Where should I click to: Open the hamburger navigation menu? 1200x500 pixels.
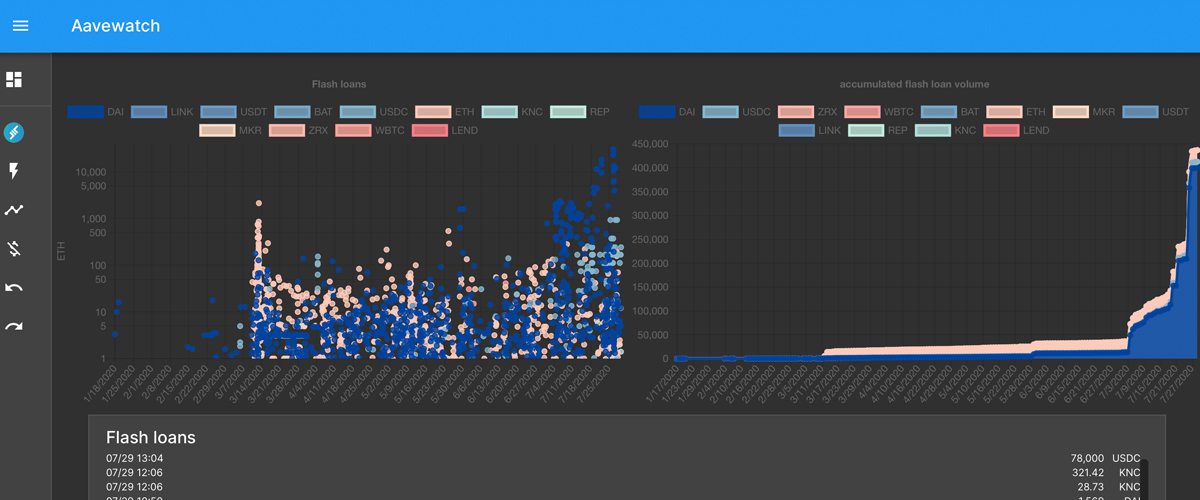click(20, 26)
